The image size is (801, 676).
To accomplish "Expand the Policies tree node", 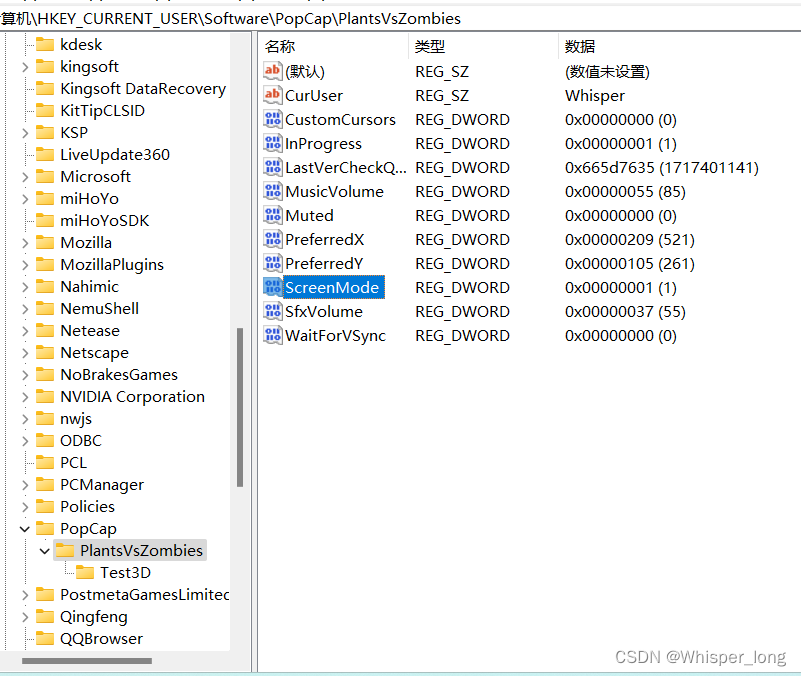I will click(25, 506).
